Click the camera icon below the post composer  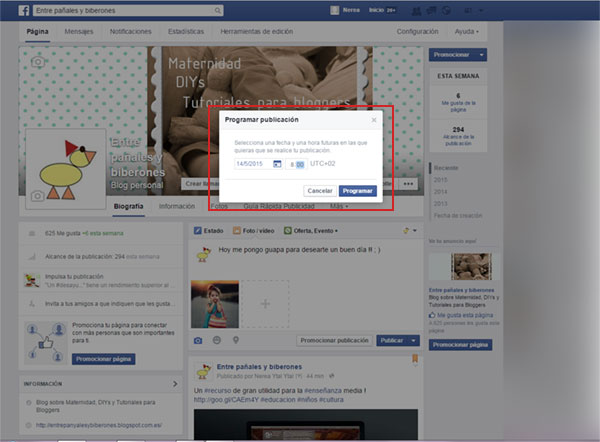[198, 340]
